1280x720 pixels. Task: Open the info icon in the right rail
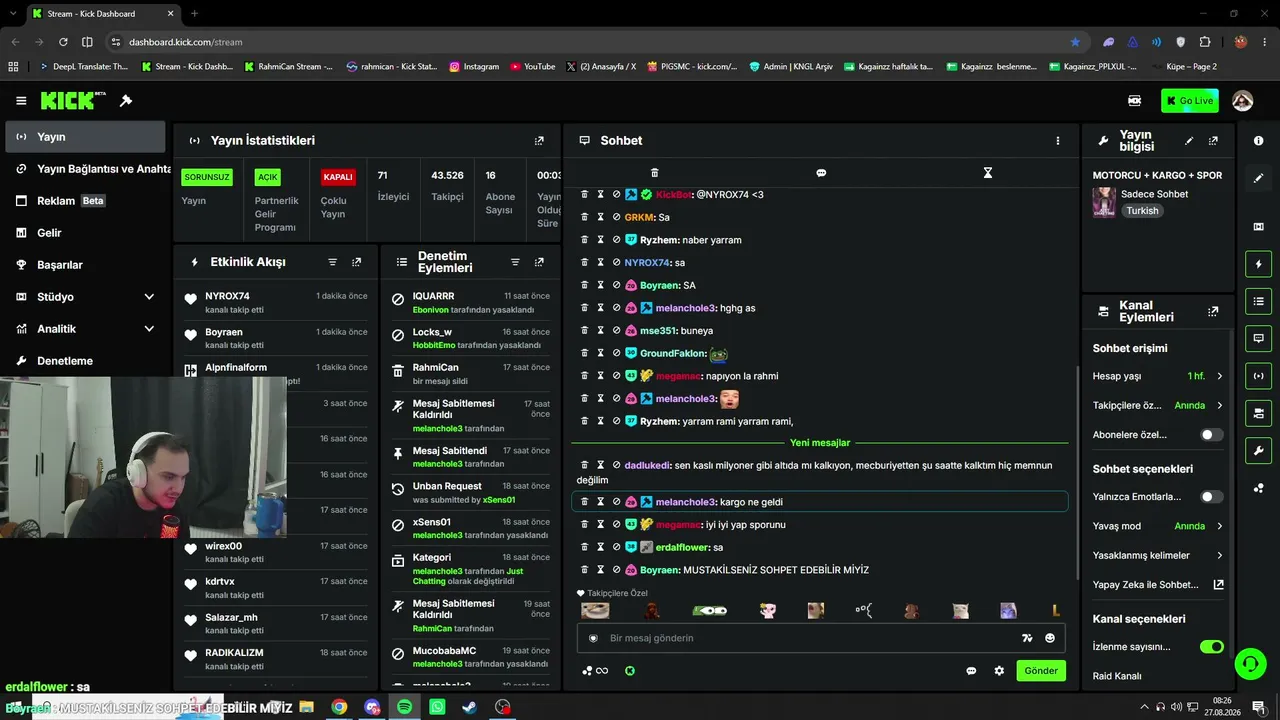(1258, 141)
